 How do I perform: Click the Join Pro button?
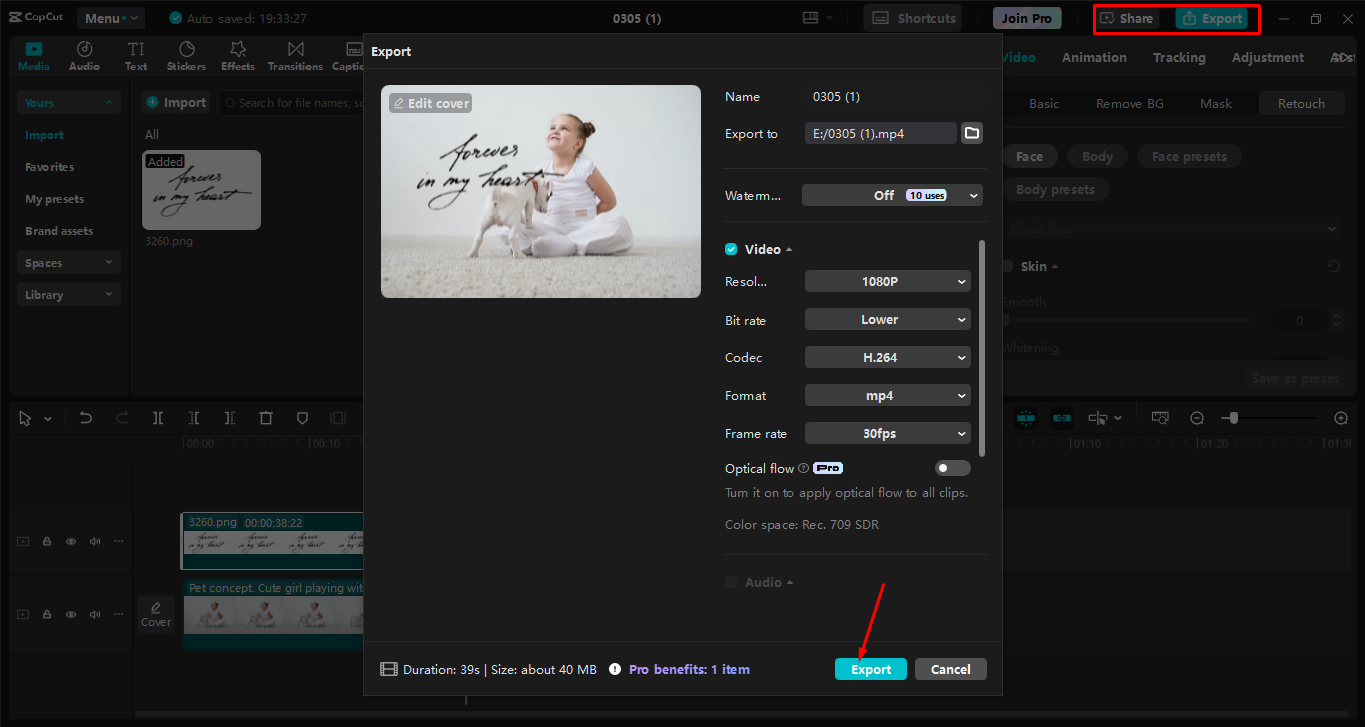click(1026, 17)
